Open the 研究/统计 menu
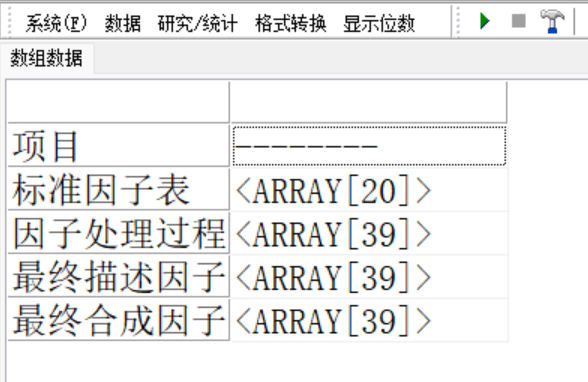588x382 pixels. pos(197,24)
